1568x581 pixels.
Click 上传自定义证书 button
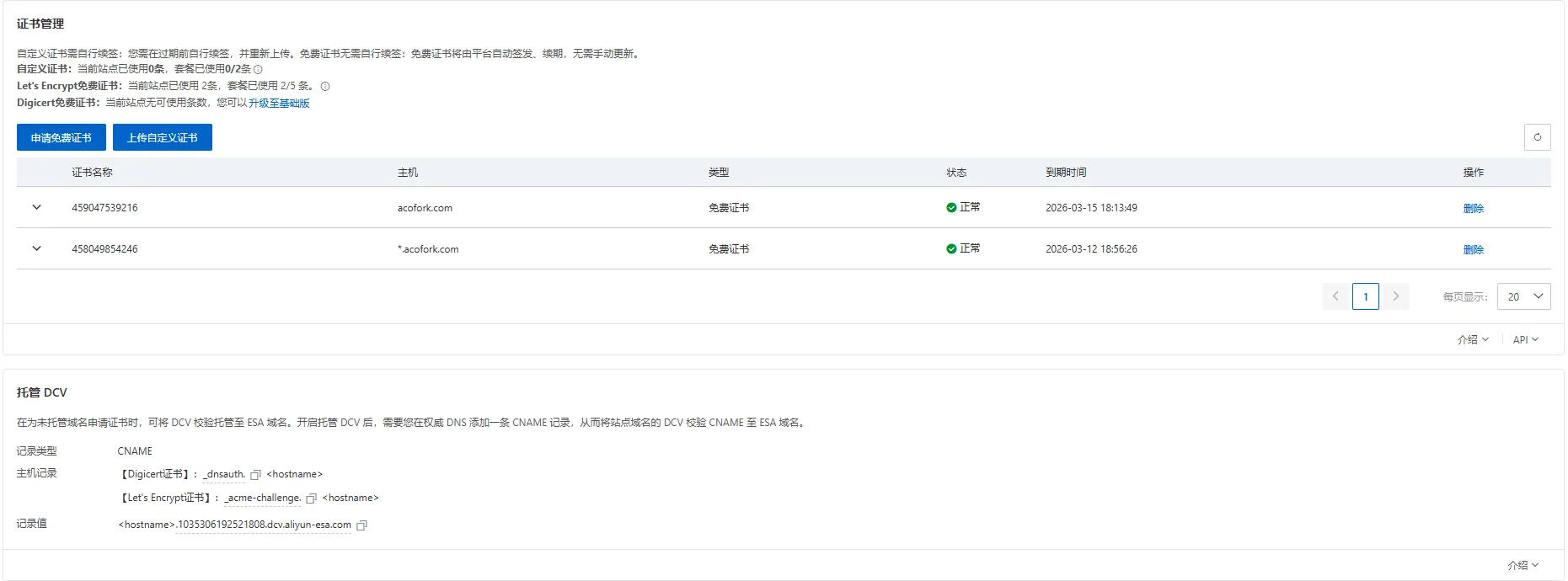[163, 137]
